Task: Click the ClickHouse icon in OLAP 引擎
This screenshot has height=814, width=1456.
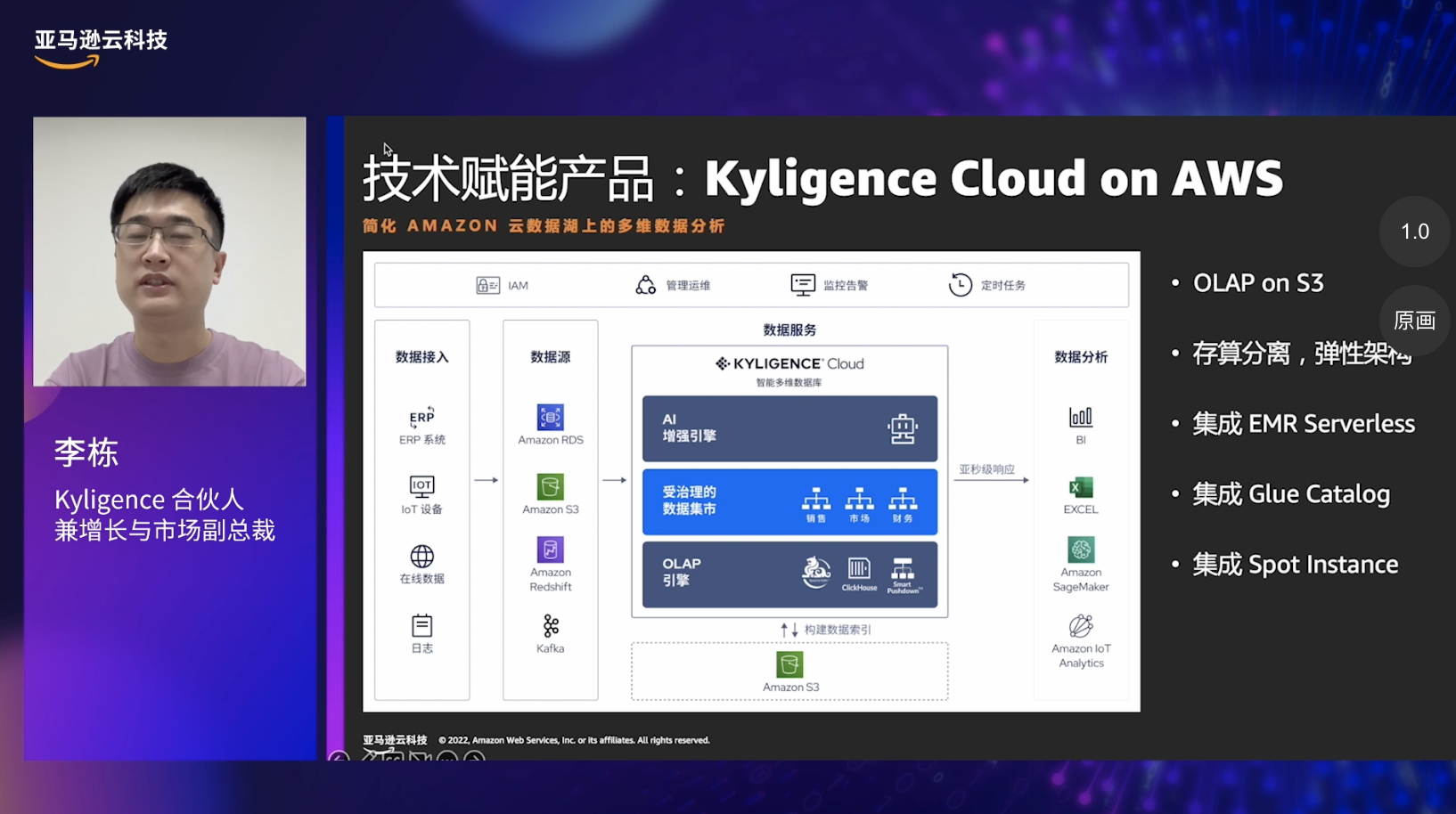Action: click(x=859, y=570)
